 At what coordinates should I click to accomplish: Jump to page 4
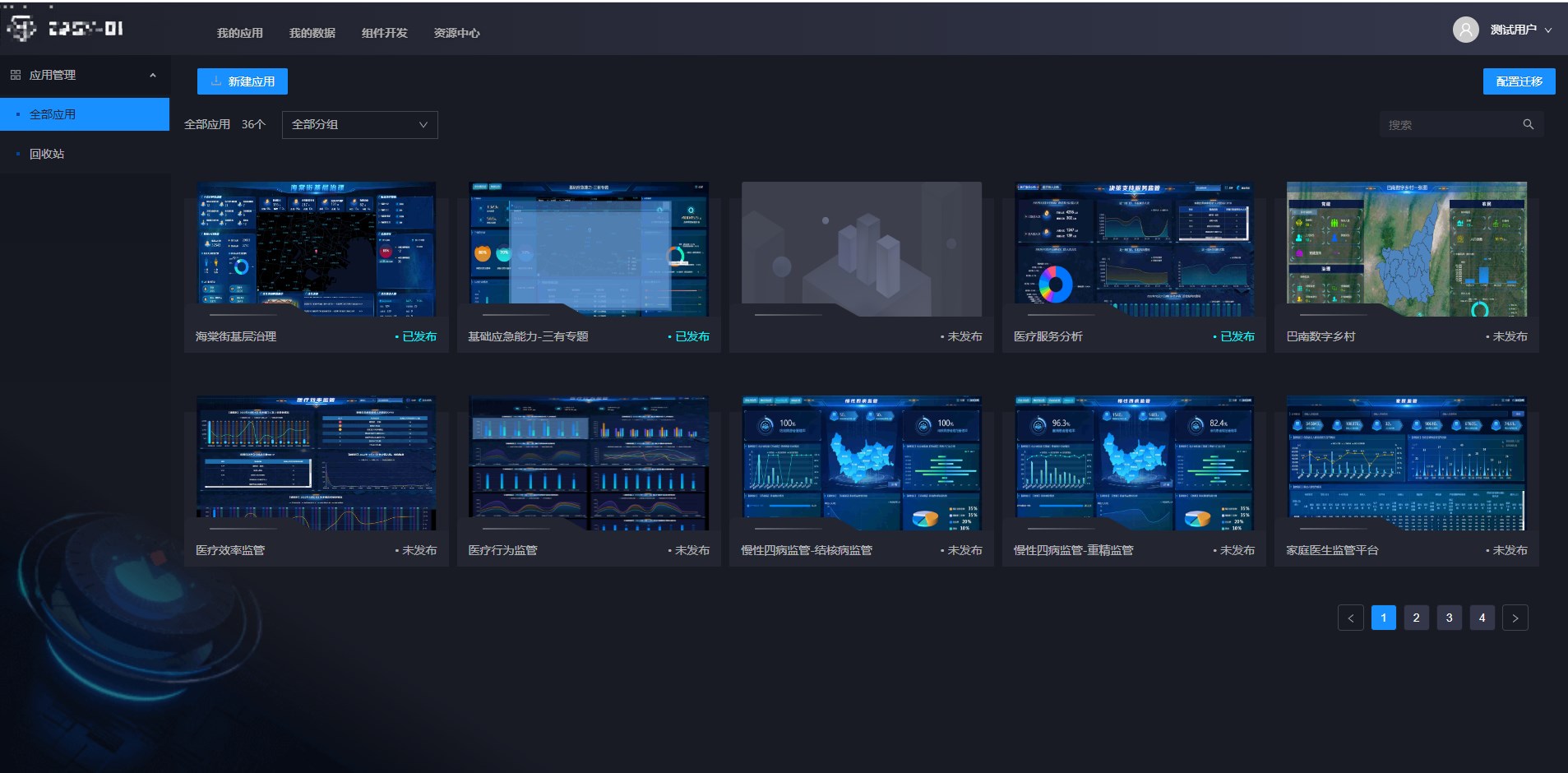pyautogui.click(x=1482, y=618)
